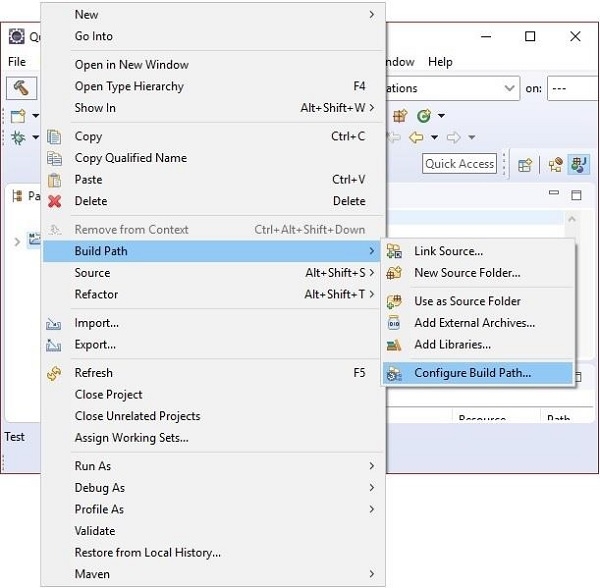This screenshot has width=600, height=588.
Task: Click the new package icon in toolbar
Action: point(400,116)
